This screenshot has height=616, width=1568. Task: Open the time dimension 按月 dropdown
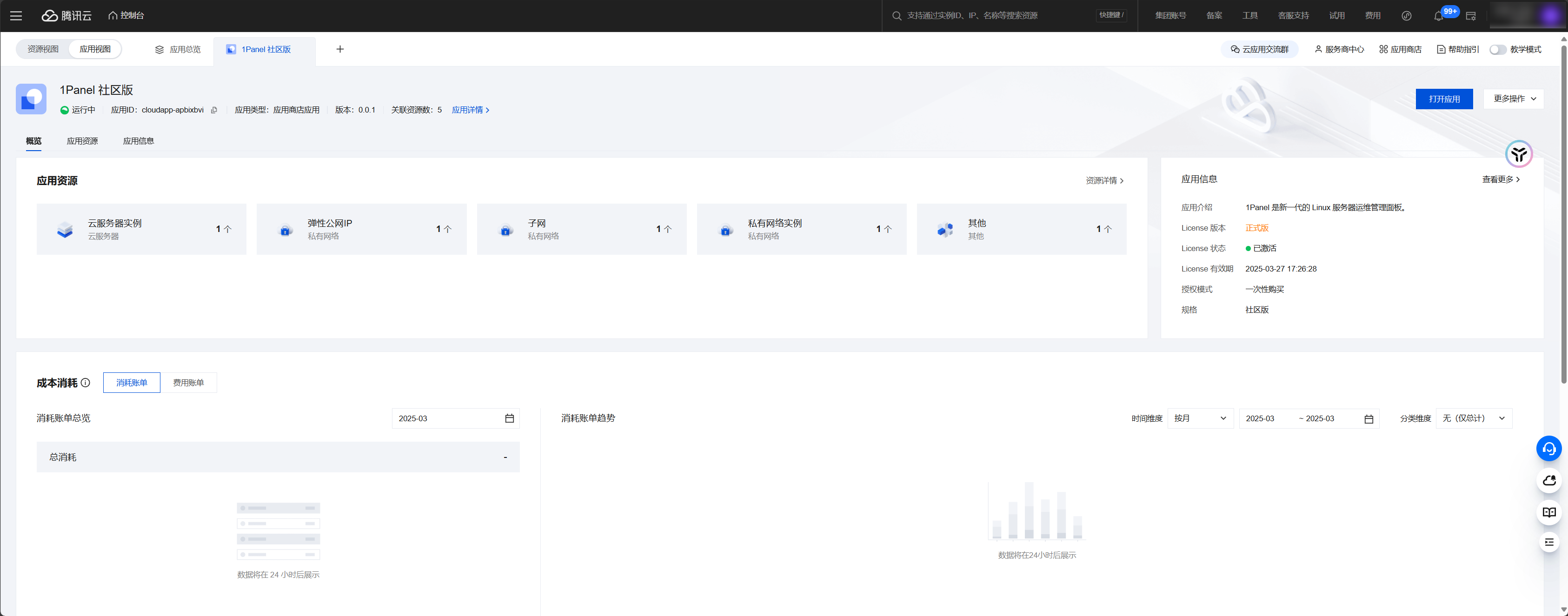point(1200,419)
